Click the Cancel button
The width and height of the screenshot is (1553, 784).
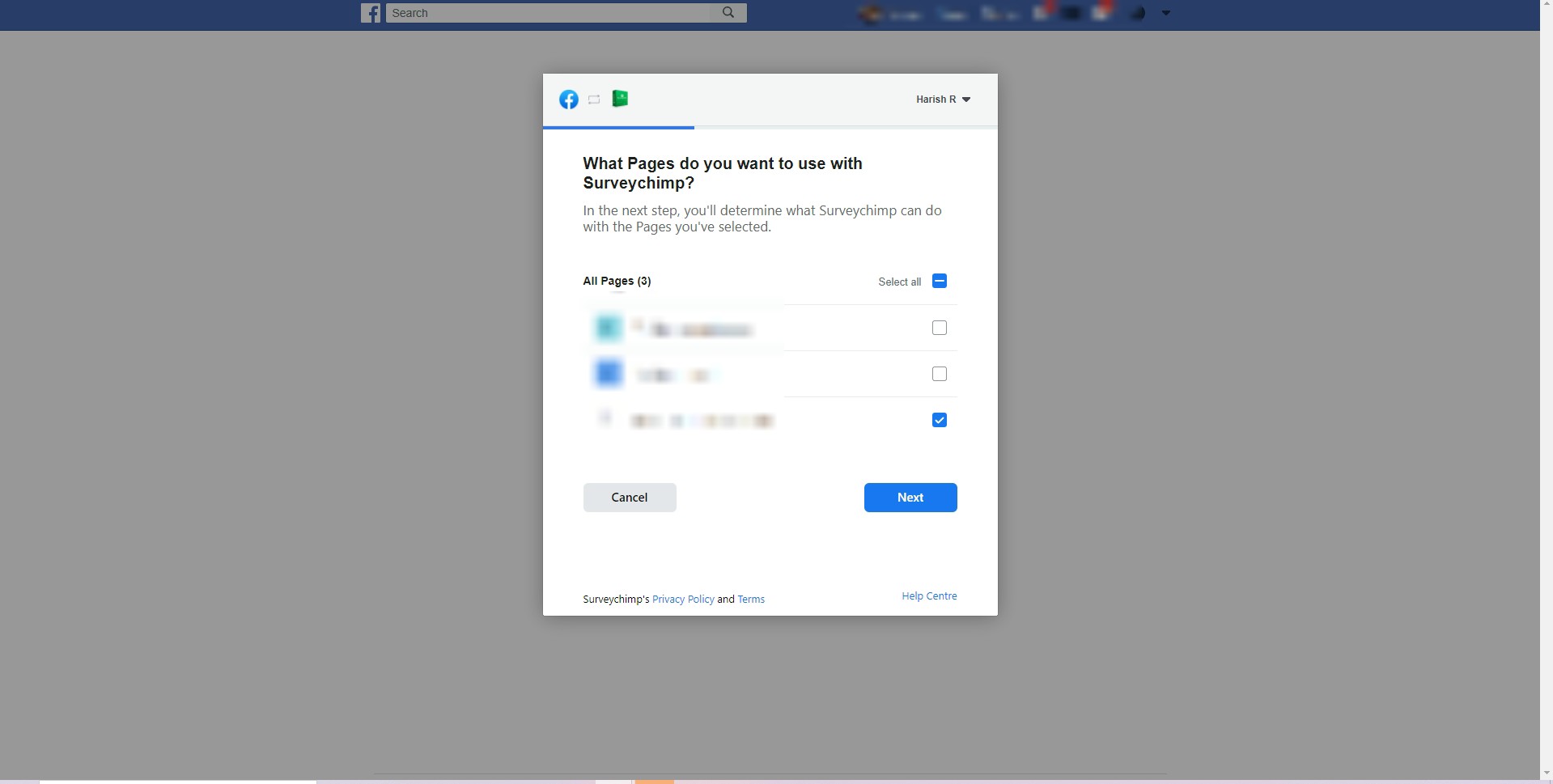630,497
